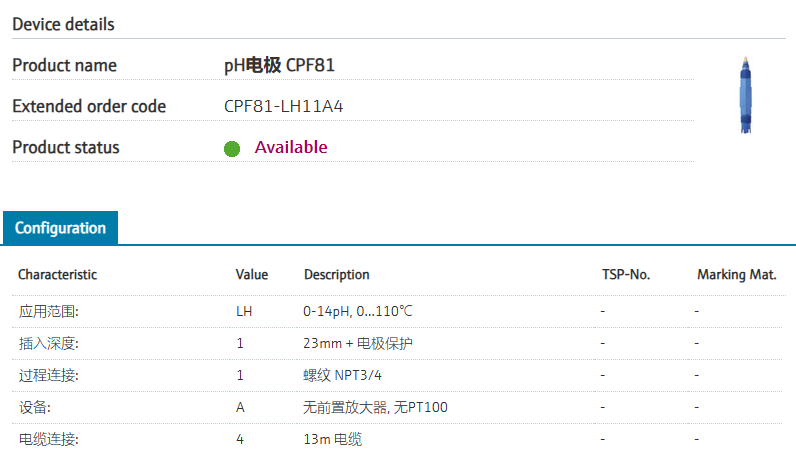Select the 应用范围 row label
This screenshot has height=467, width=796.
(x=49, y=311)
